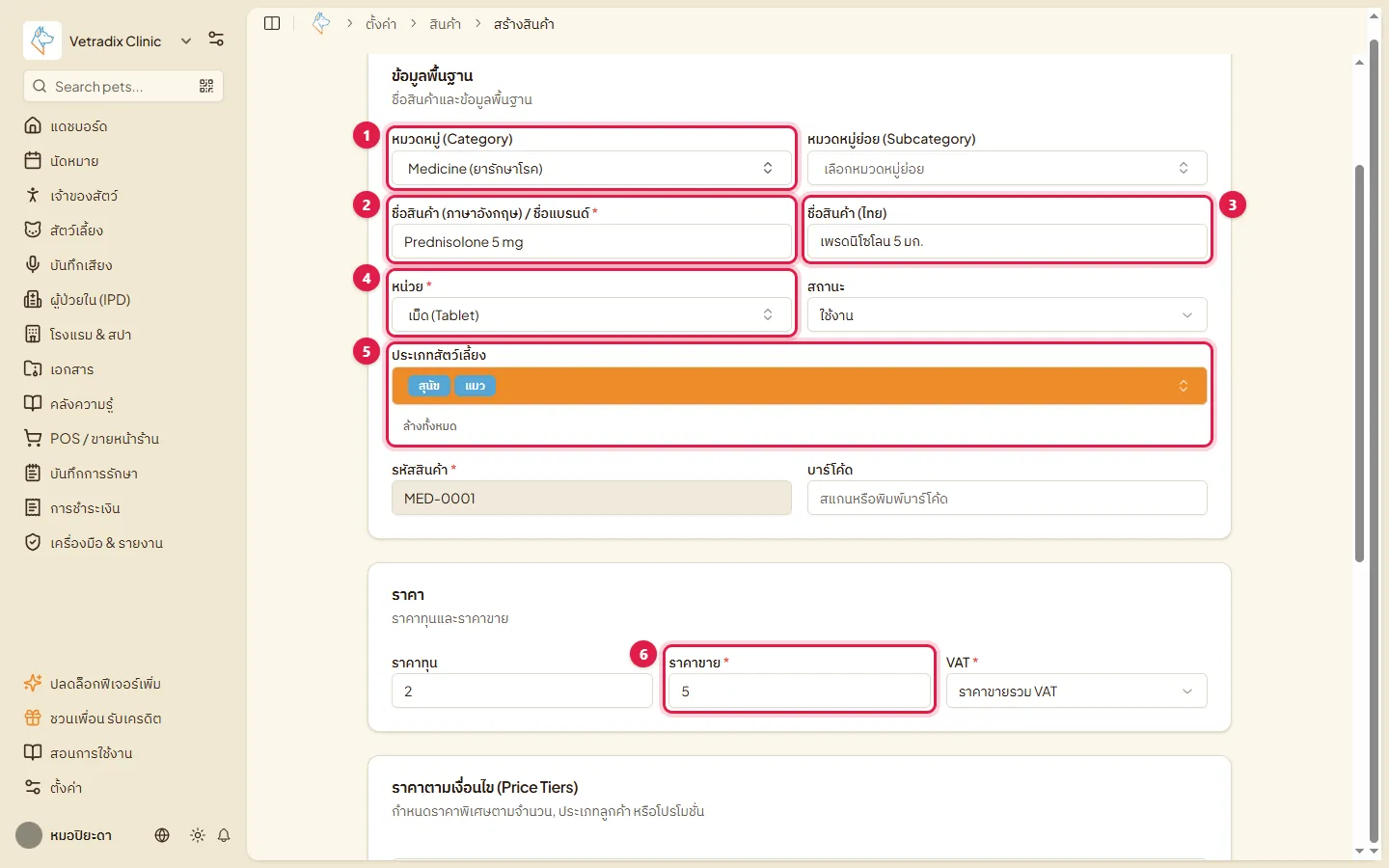
Task: Expand the Vetradix Clinic switcher chevron
Action: (x=186, y=41)
